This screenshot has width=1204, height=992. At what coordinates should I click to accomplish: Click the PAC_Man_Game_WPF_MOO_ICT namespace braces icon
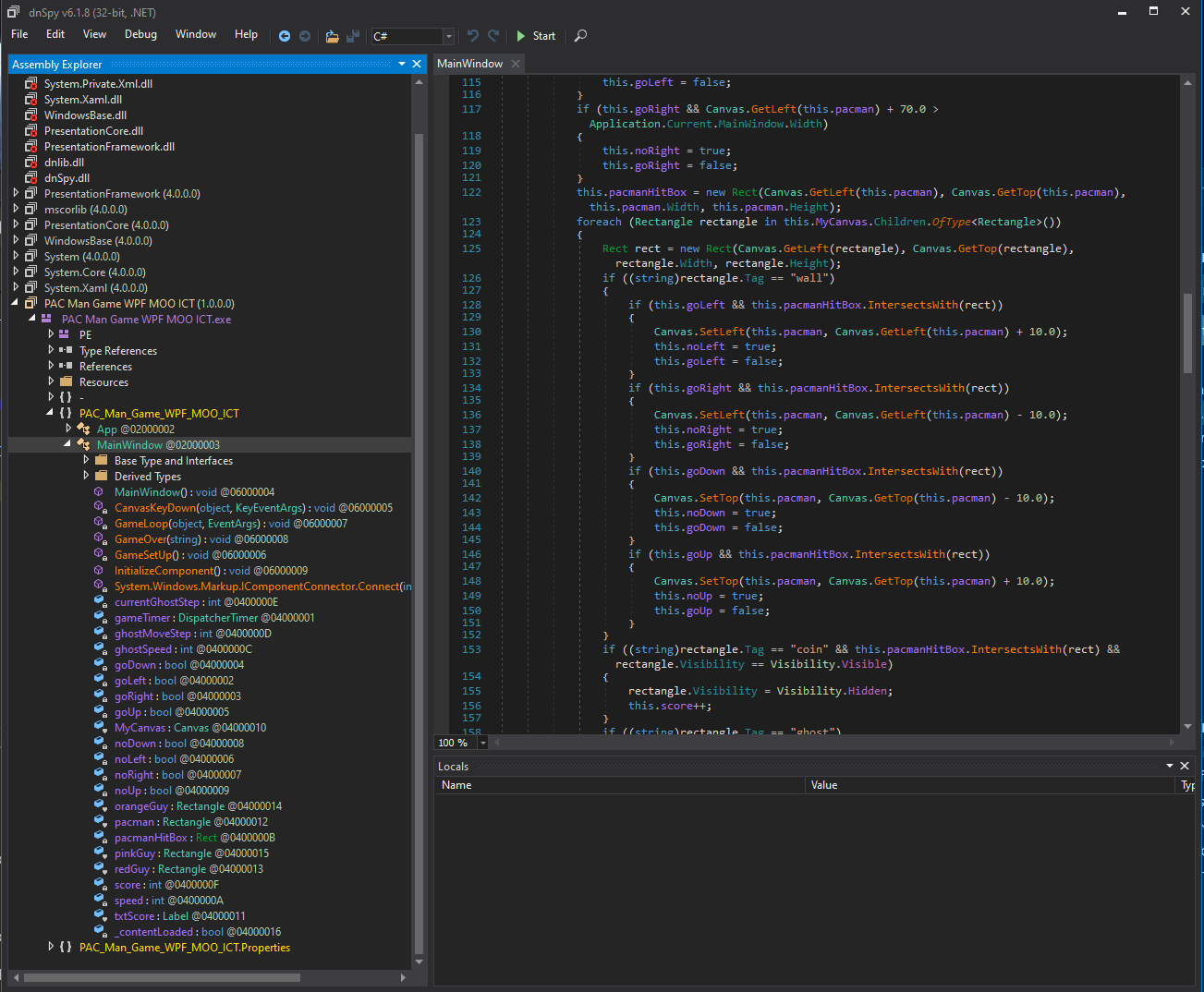click(66, 413)
